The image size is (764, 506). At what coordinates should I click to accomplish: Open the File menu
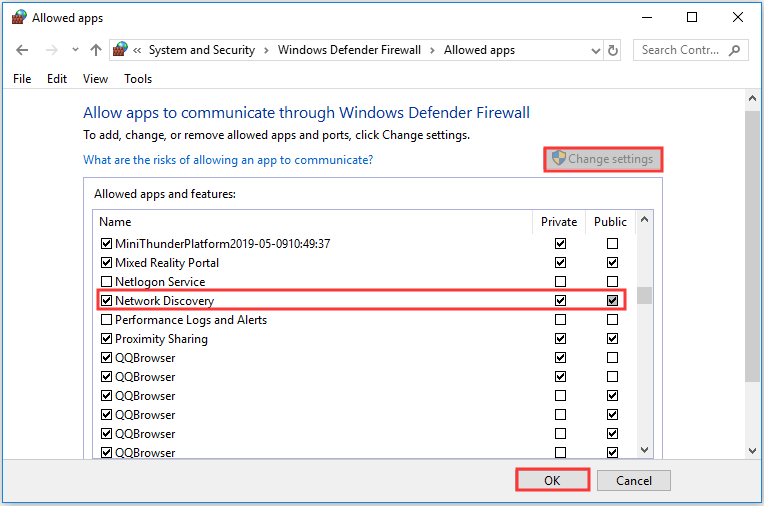(x=22, y=79)
